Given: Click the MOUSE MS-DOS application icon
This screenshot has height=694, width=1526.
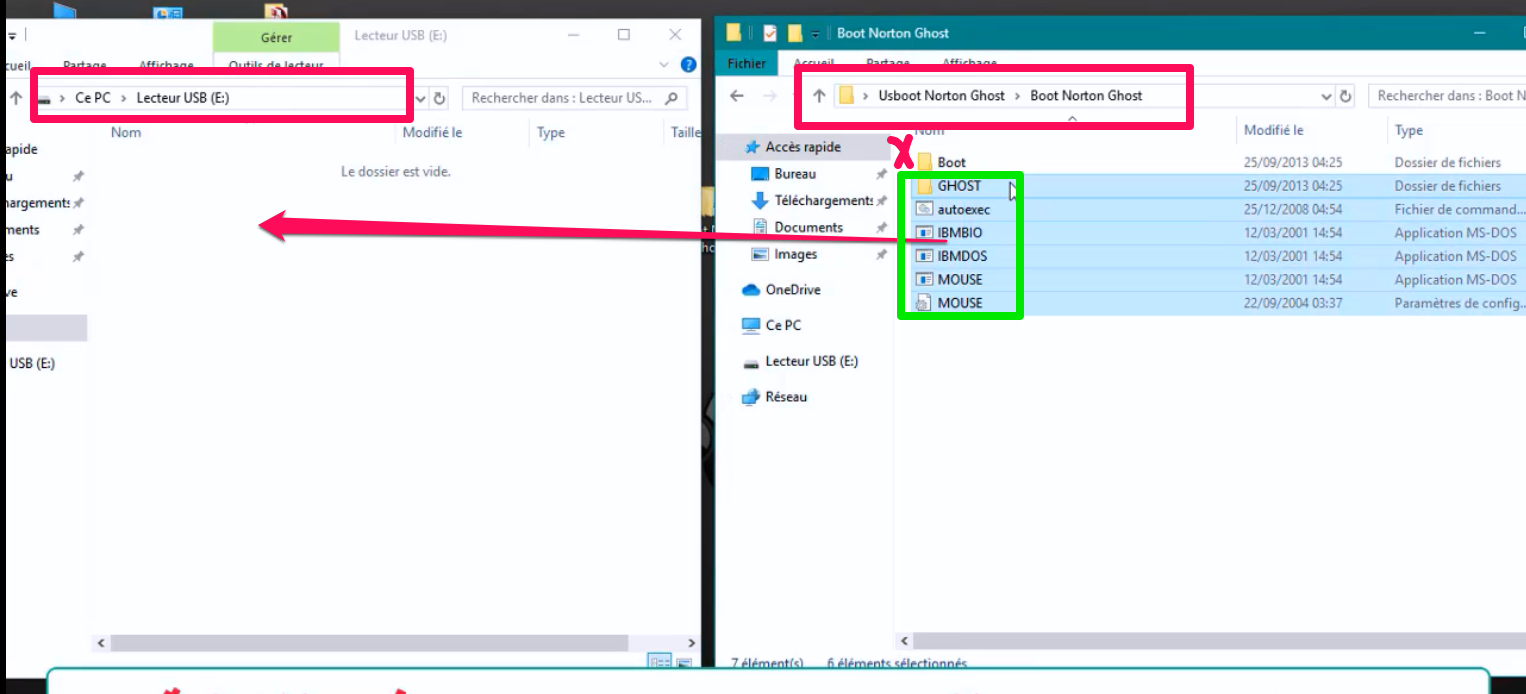Looking at the screenshot, I should 924,279.
